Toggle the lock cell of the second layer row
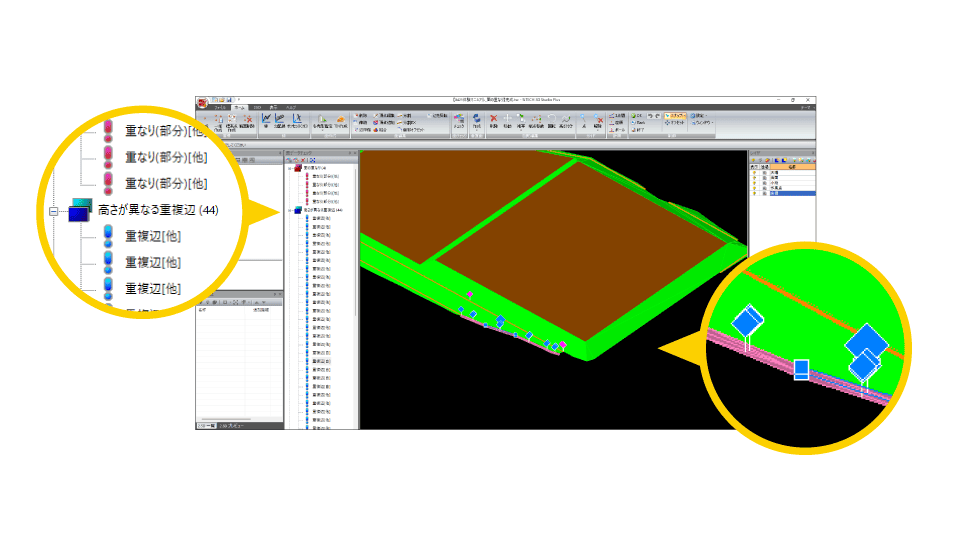Screen dimensions: 960x540 coord(765,178)
